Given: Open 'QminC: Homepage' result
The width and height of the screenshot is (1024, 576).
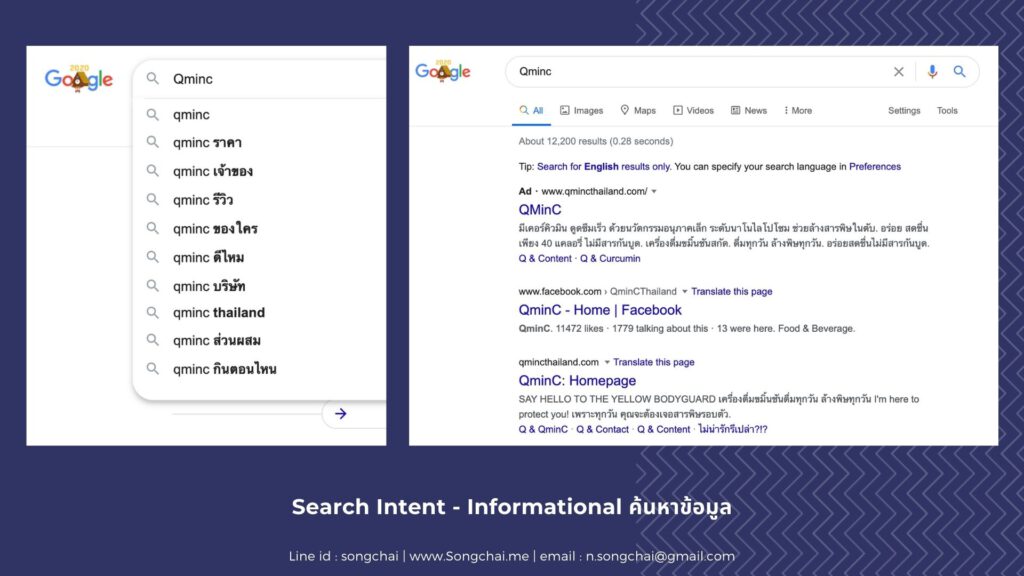Looking at the screenshot, I should click(577, 381).
